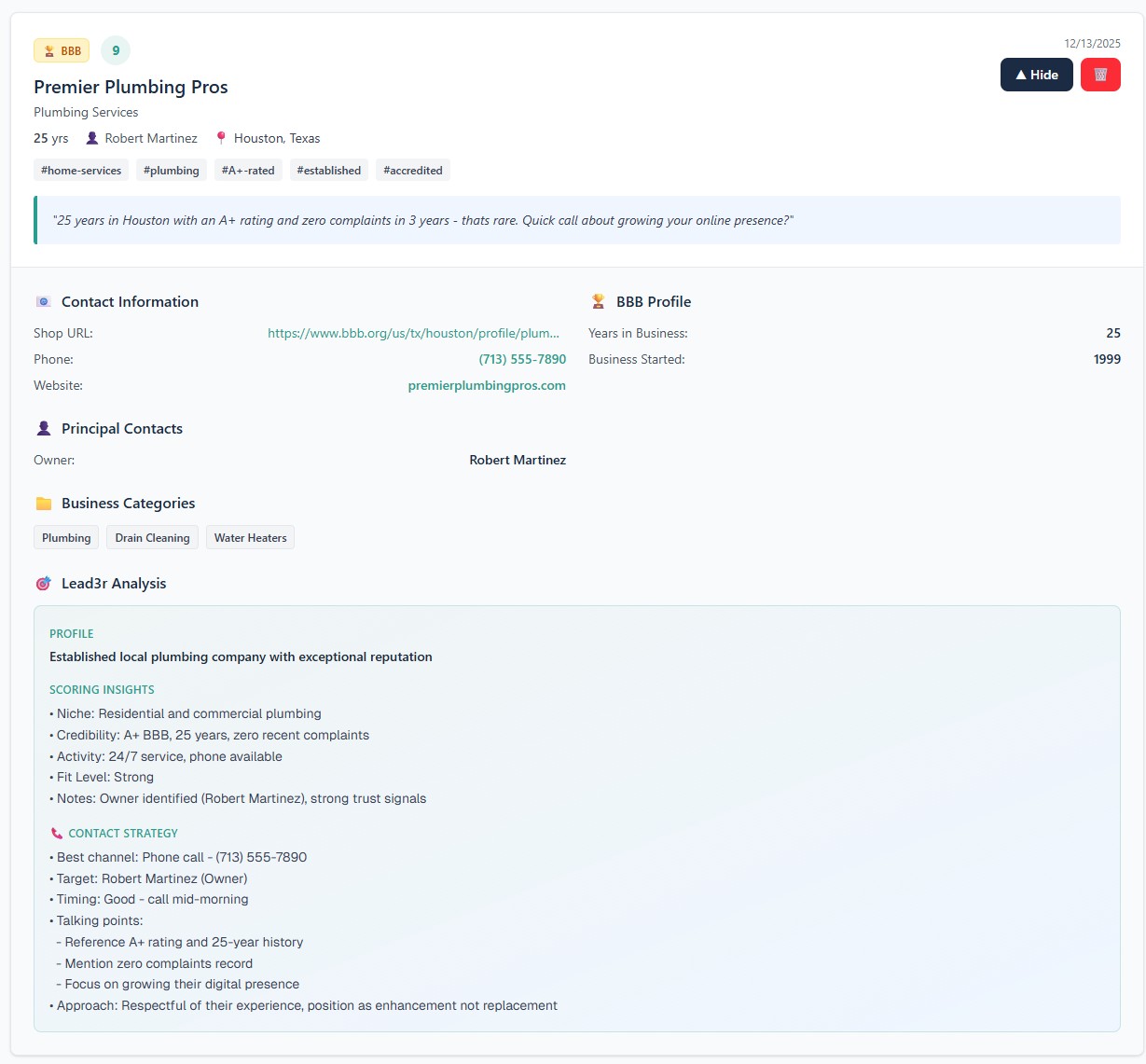
Task: Collapse the lead card with Hide
Action: 1036,75
